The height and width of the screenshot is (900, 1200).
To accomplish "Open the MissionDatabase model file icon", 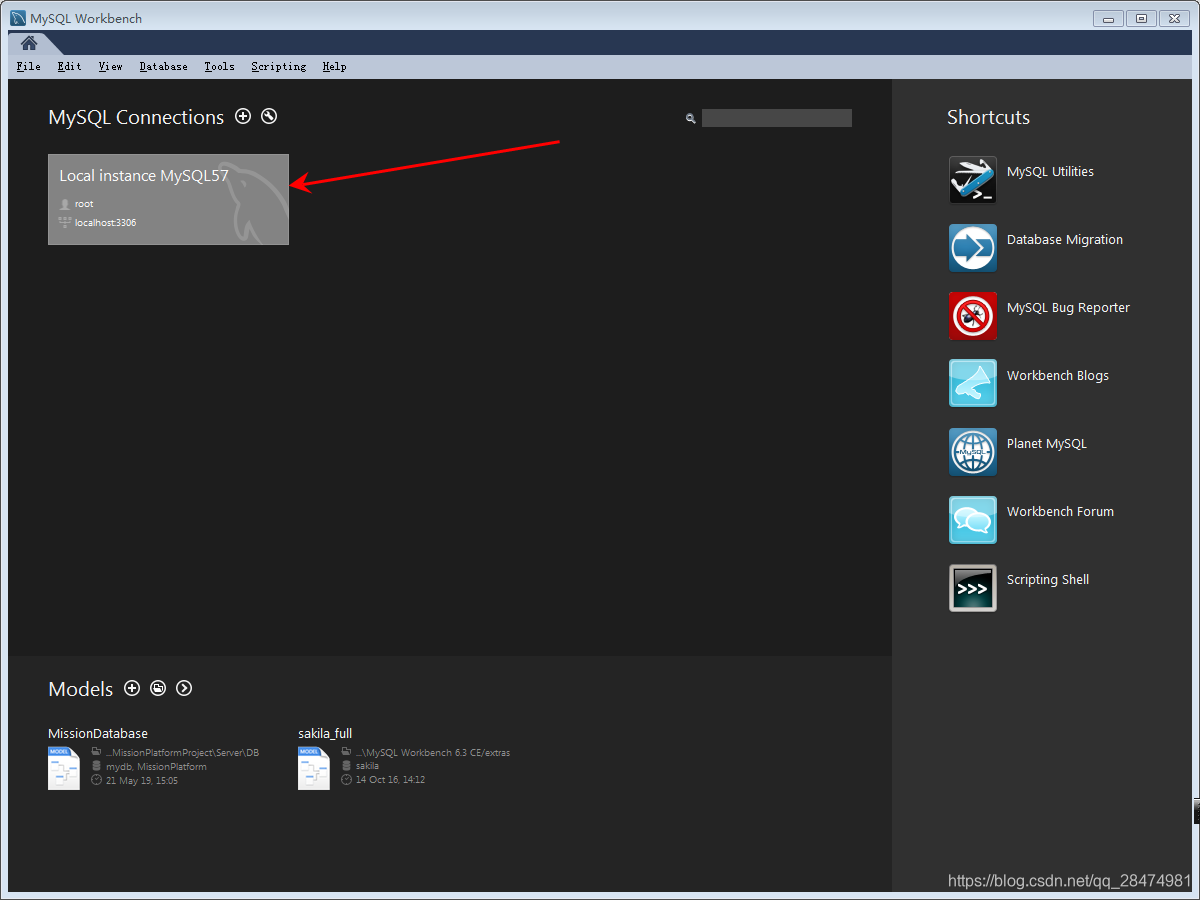I will pyautogui.click(x=64, y=768).
